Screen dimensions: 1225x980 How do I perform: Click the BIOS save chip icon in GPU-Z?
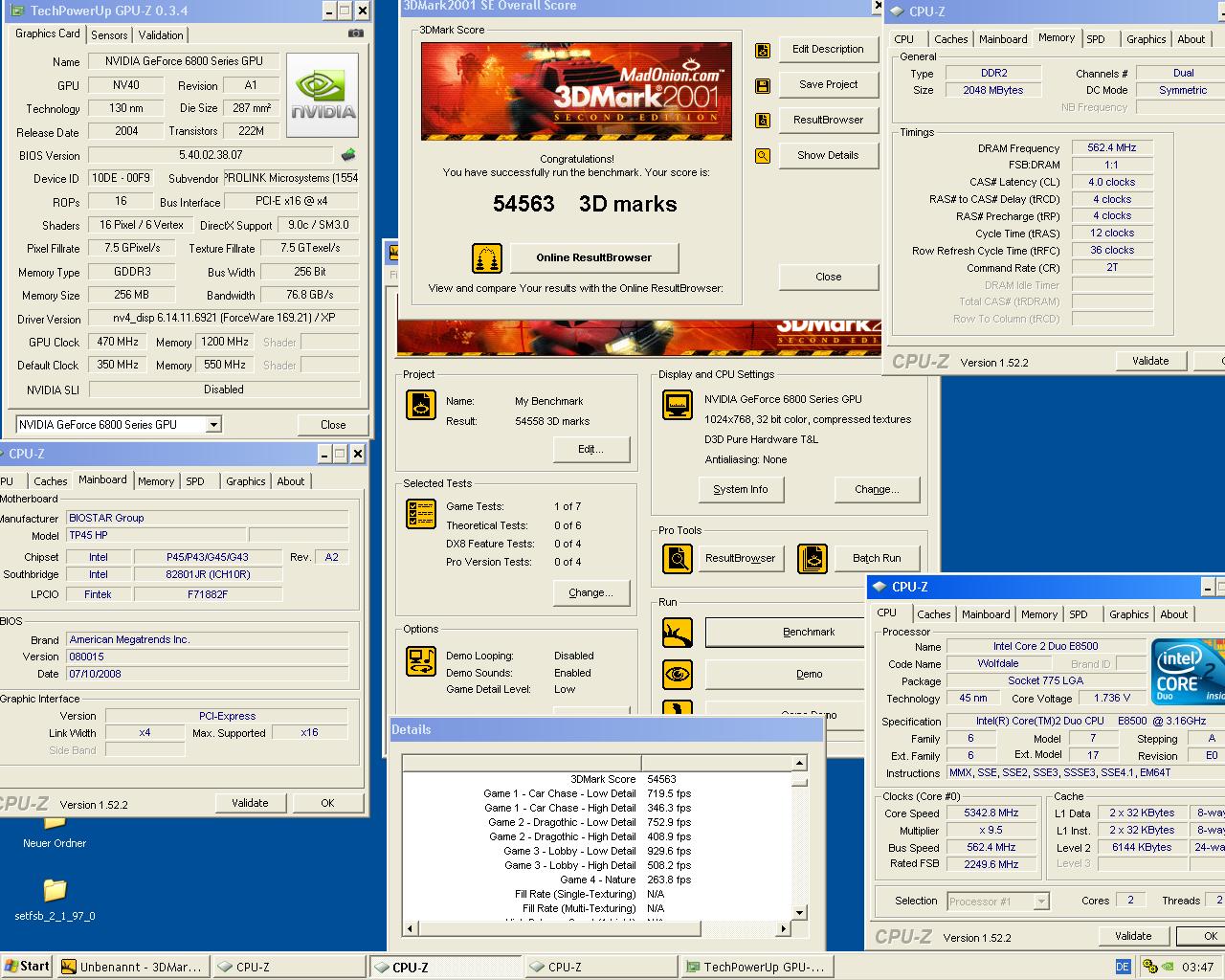348,154
